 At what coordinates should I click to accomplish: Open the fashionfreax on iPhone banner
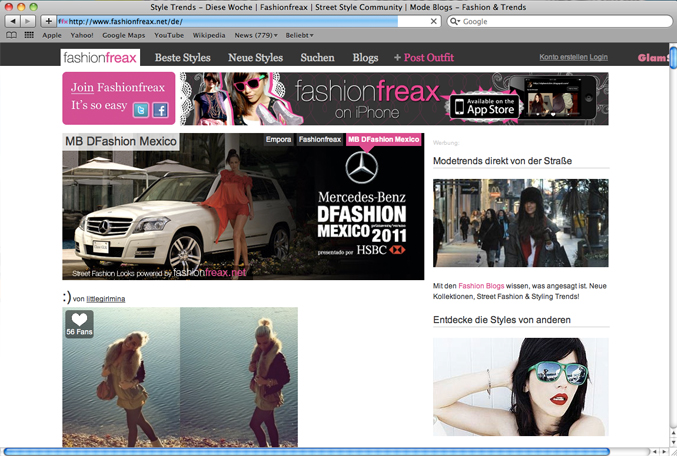pos(394,99)
